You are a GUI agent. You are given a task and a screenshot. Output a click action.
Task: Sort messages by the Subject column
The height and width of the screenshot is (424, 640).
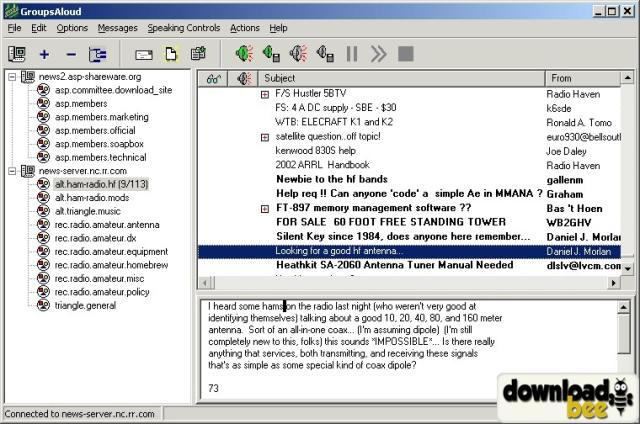(x=402, y=78)
